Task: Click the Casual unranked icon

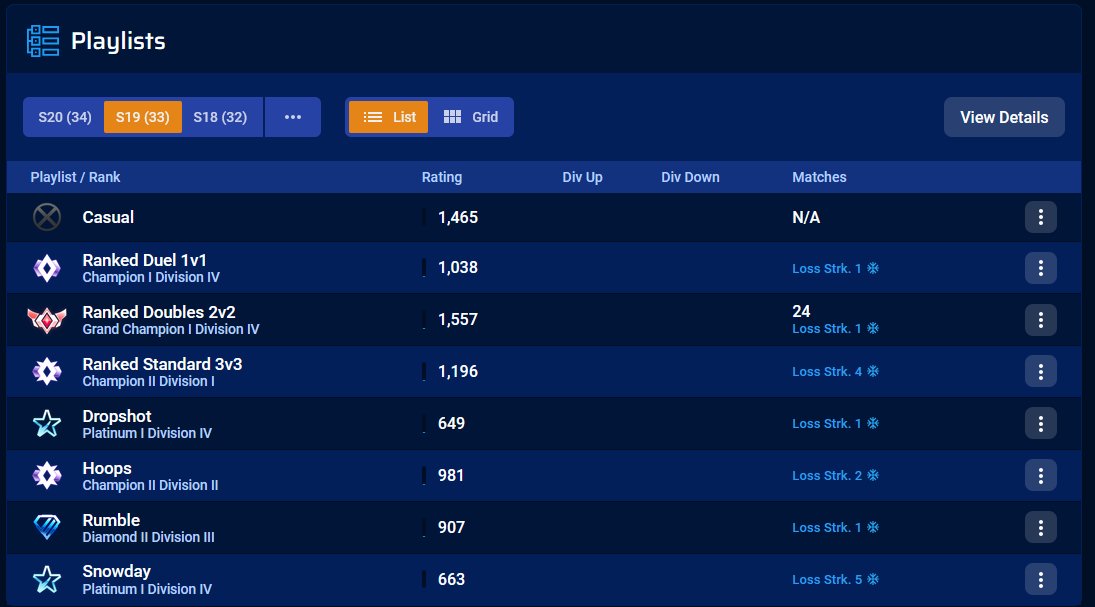Action: pyautogui.click(x=47, y=217)
